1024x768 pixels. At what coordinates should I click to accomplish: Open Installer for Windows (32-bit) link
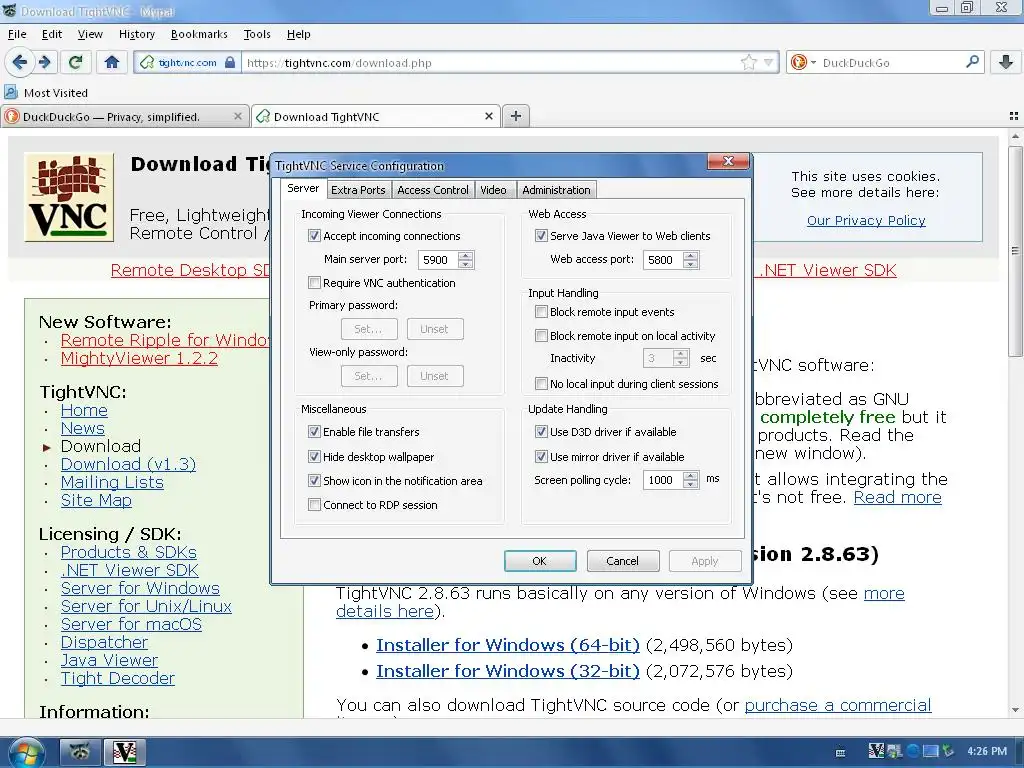pos(507,671)
